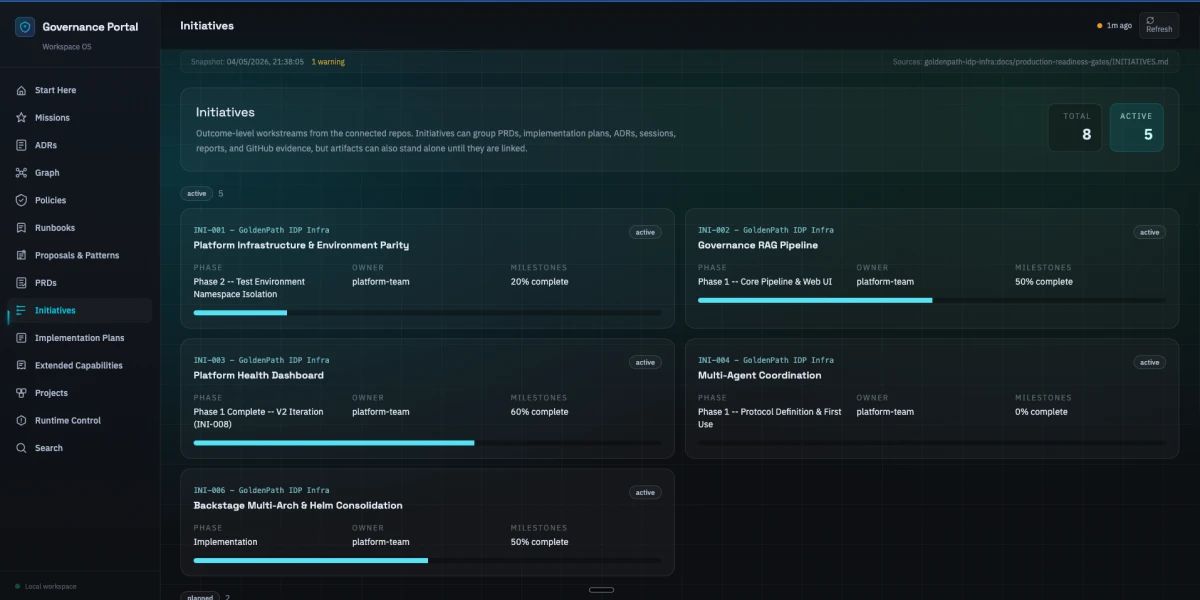Open Governance RAG Pipeline initiative
Image resolution: width=1200 pixels, height=600 pixels.
pos(931,268)
